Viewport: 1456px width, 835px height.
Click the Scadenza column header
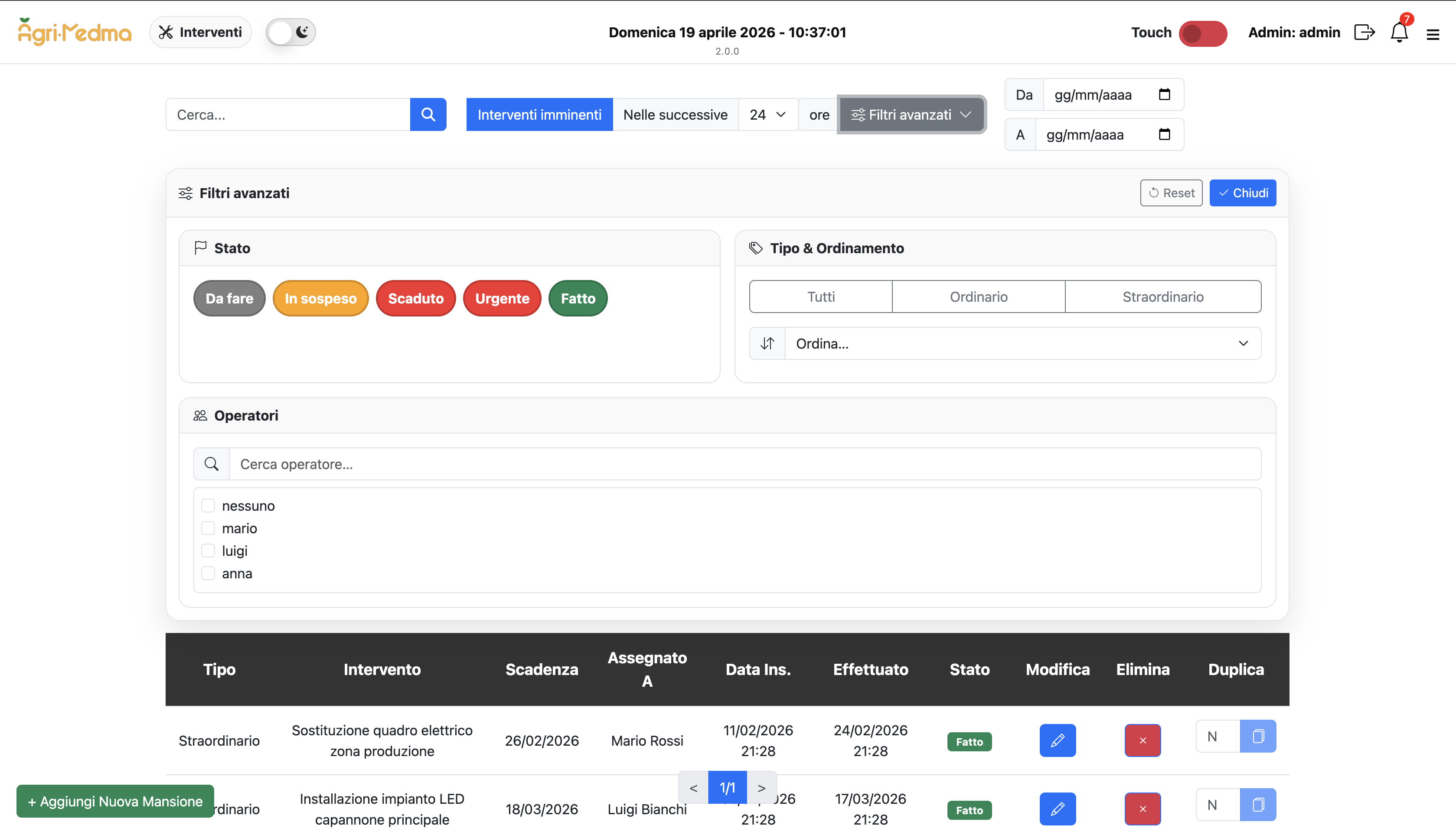click(x=542, y=669)
